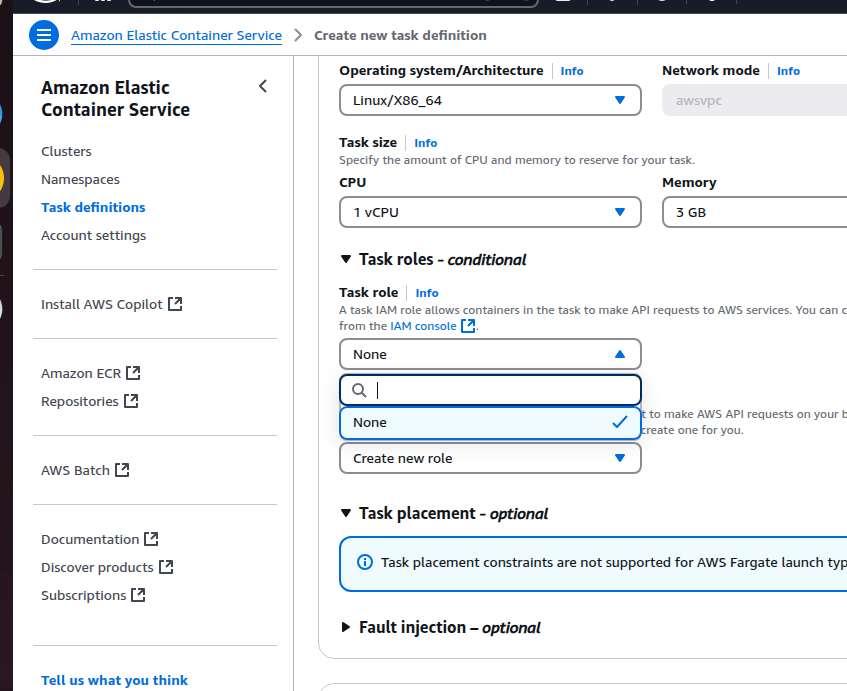Close the Task role dropdown showing None
This screenshot has height=691, width=847.
click(490, 354)
